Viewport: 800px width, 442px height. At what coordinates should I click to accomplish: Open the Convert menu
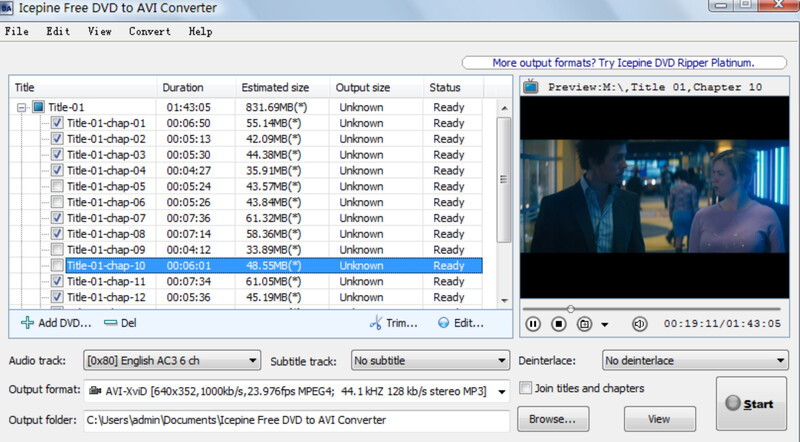pos(149,31)
